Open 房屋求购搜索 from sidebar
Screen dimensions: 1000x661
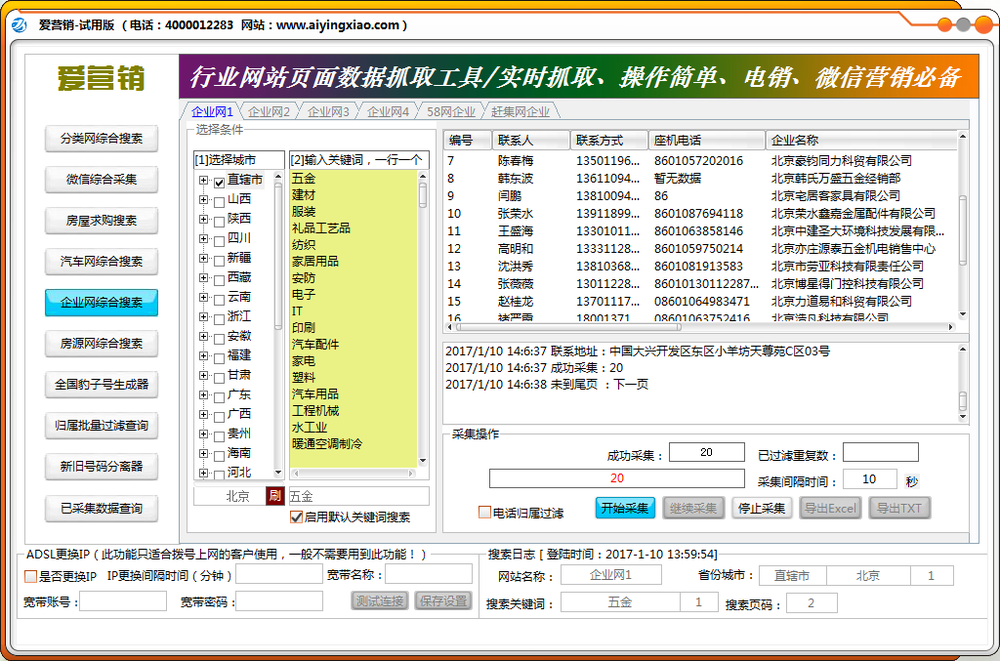pyautogui.click(x=101, y=221)
